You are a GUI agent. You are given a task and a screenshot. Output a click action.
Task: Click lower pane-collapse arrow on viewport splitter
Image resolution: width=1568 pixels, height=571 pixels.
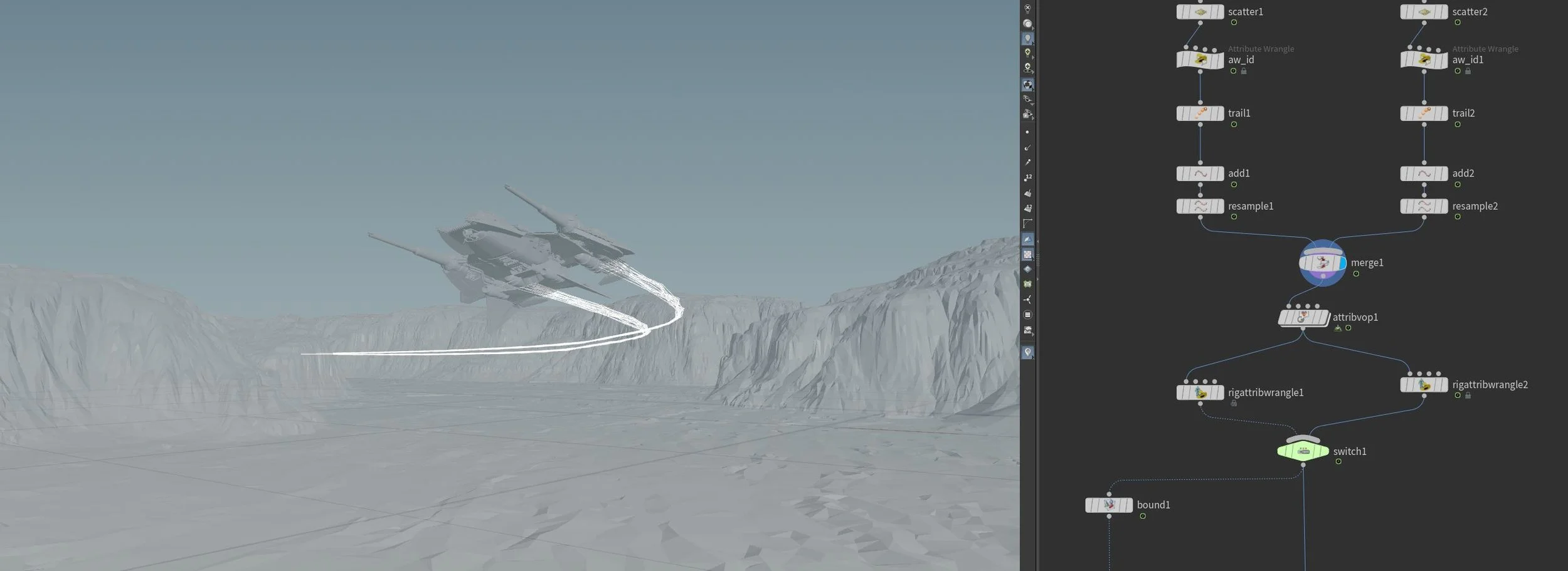pos(1037,279)
